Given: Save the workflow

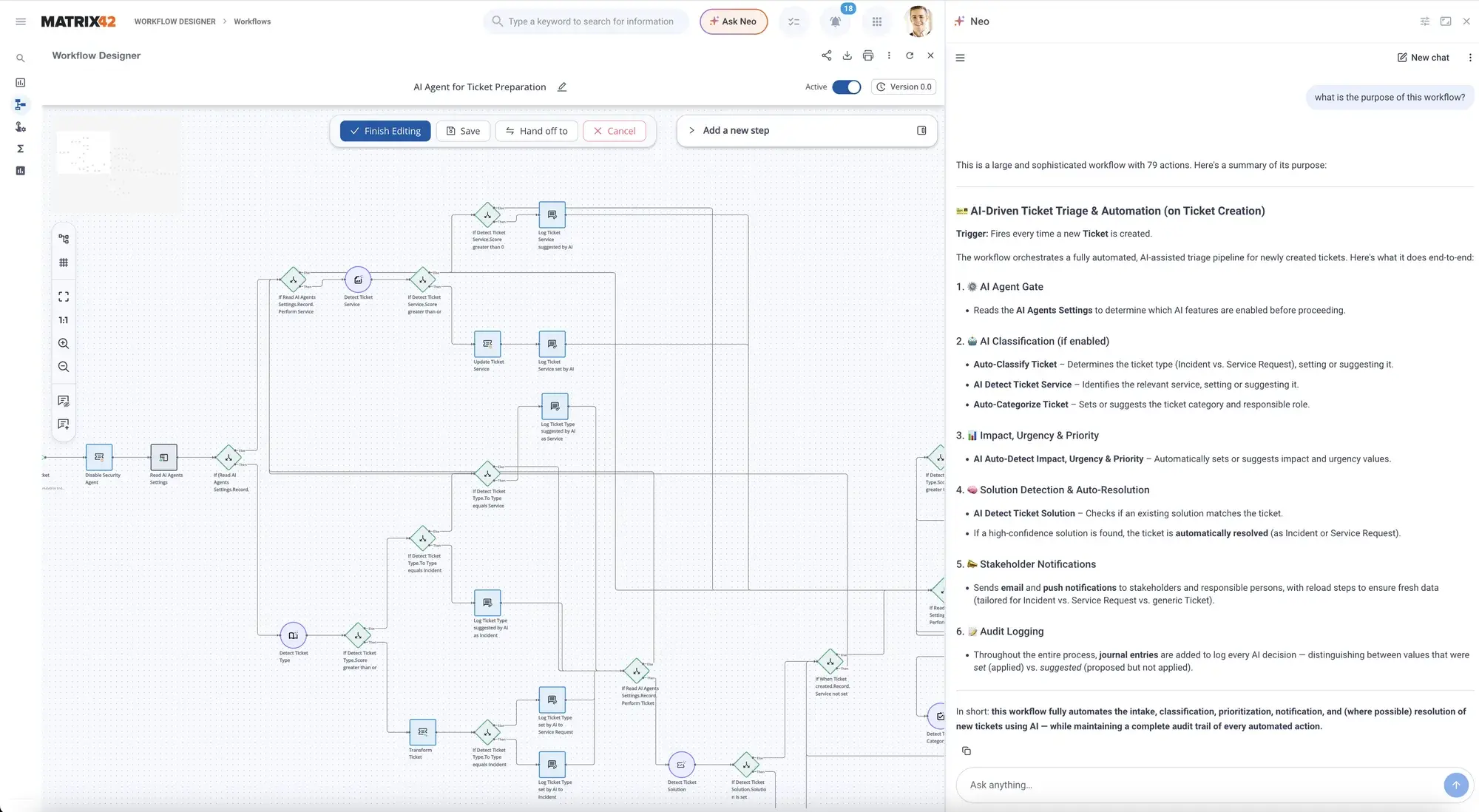Looking at the screenshot, I should pos(463,131).
